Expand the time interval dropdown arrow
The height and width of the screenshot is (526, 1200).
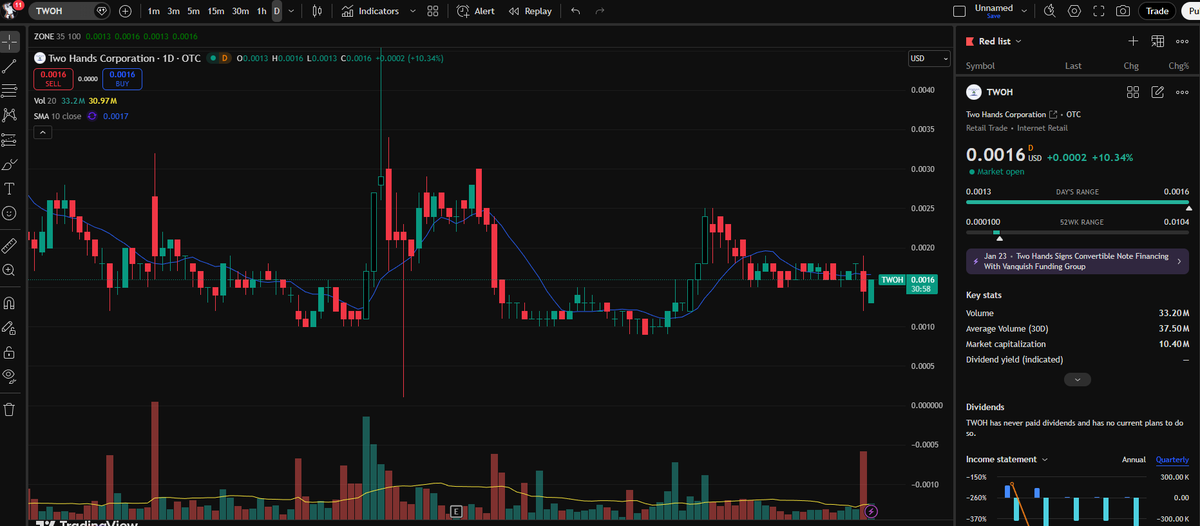(x=291, y=11)
